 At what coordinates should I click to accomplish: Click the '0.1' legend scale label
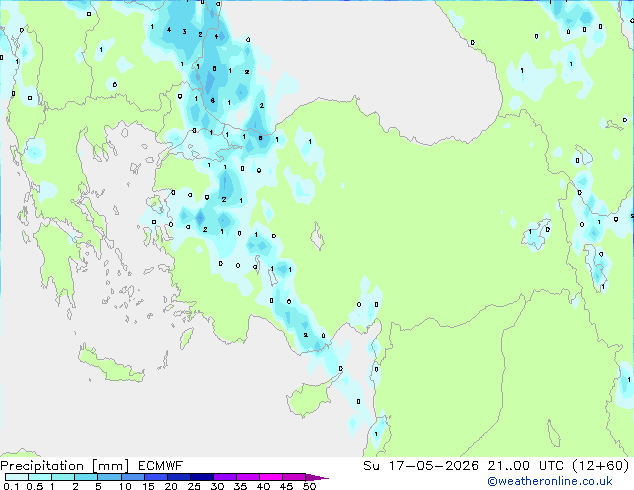coord(11,486)
